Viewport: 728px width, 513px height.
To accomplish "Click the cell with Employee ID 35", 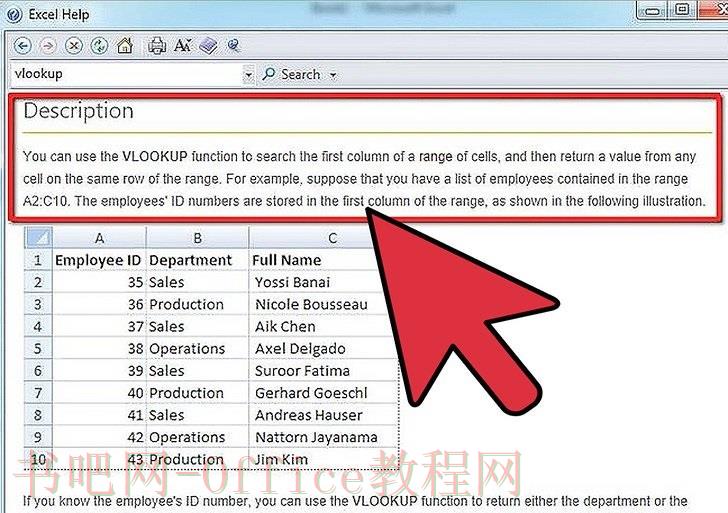I will click(99, 282).
